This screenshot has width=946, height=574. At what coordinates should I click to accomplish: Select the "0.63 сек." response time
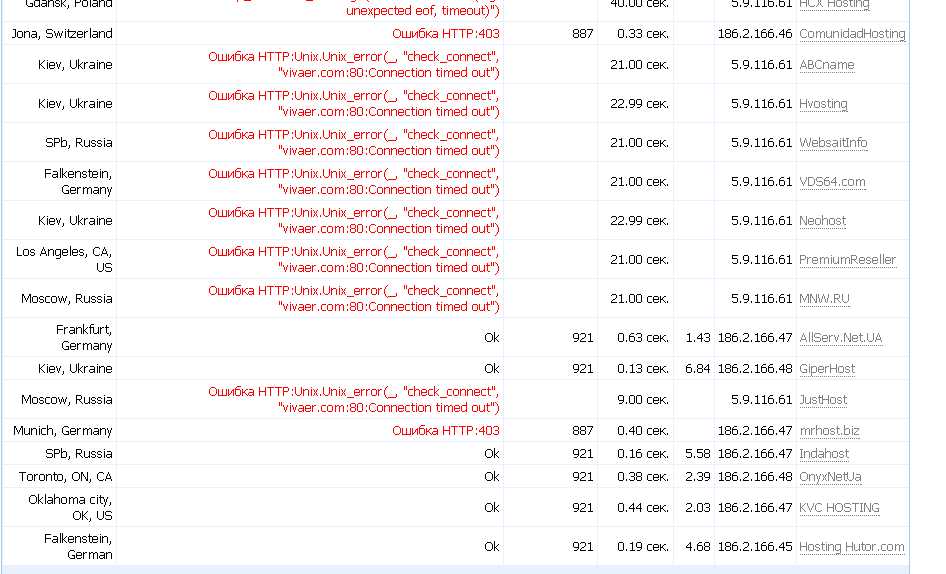[643, 338]
